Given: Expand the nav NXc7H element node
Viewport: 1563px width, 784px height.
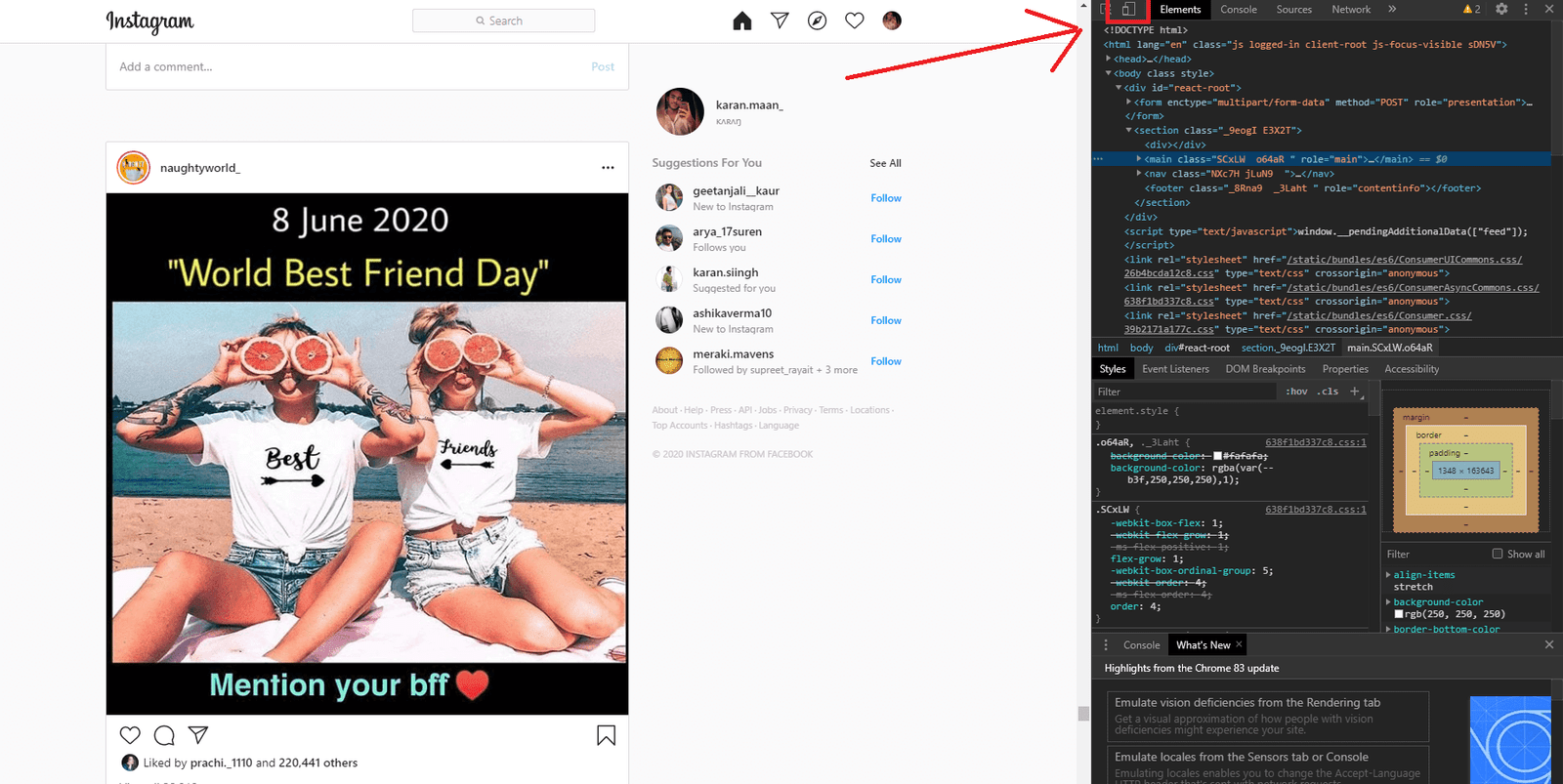Looking at the screenshot, I should click(1138, 173).
